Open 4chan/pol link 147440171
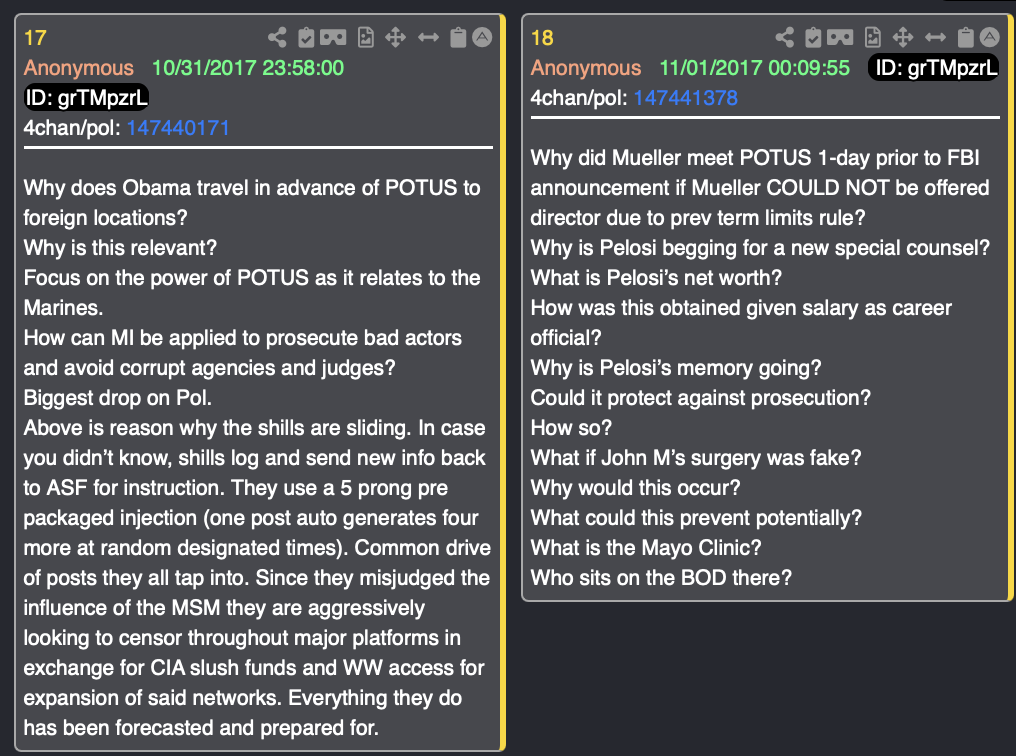This screenshot has width=1016, height=756. (x=178, y=128)
